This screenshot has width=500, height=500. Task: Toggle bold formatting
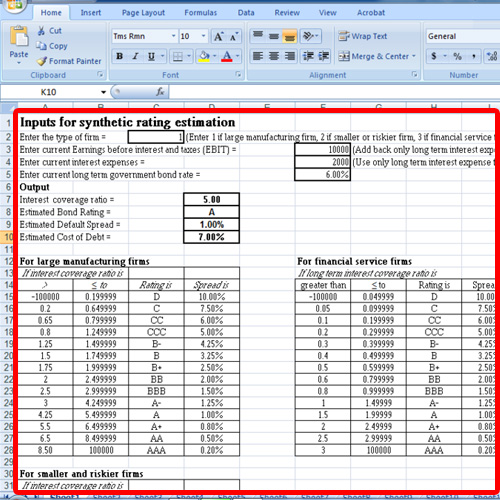(x=119, y=56)
